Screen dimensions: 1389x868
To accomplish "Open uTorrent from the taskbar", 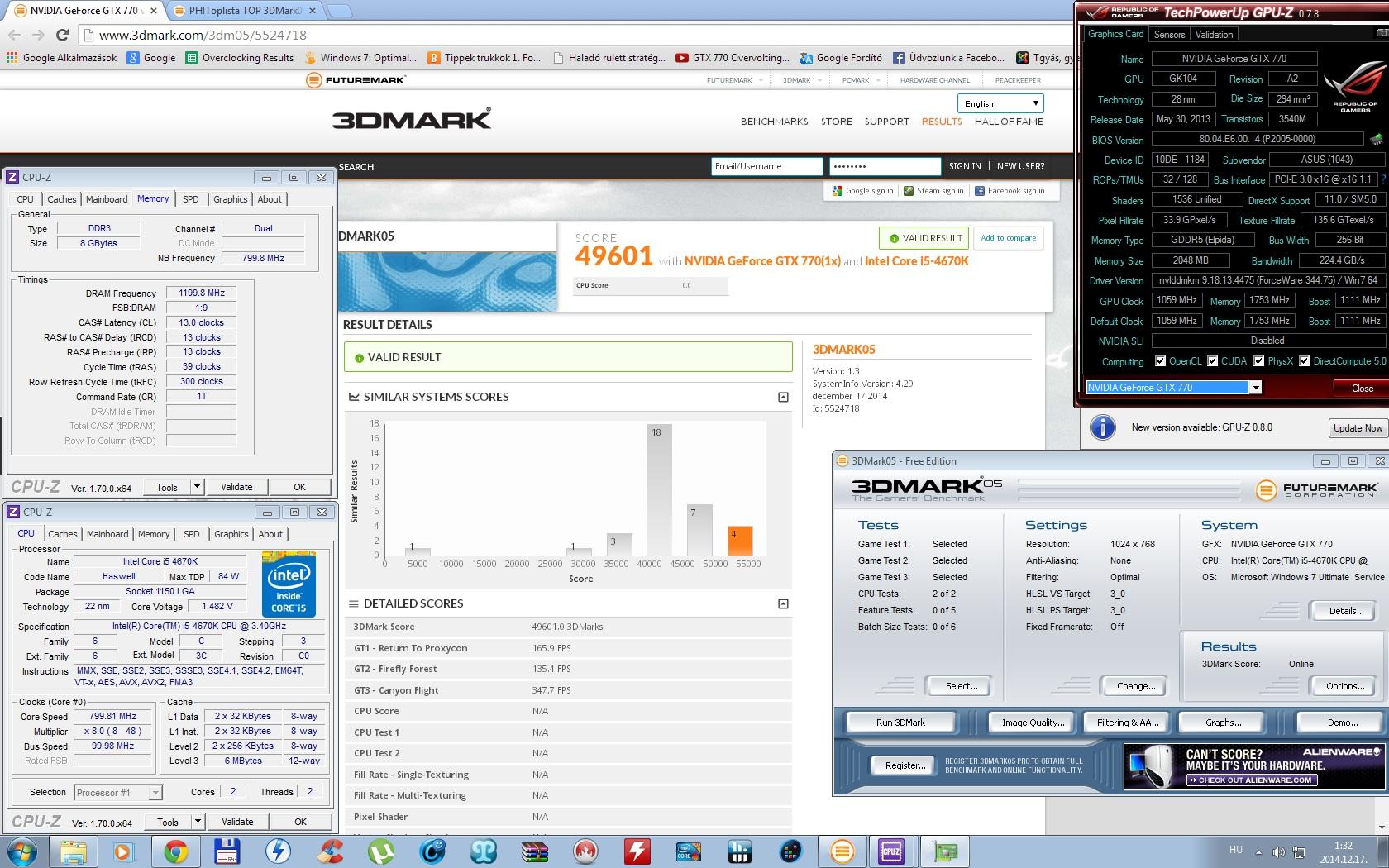I will [380, 851].
